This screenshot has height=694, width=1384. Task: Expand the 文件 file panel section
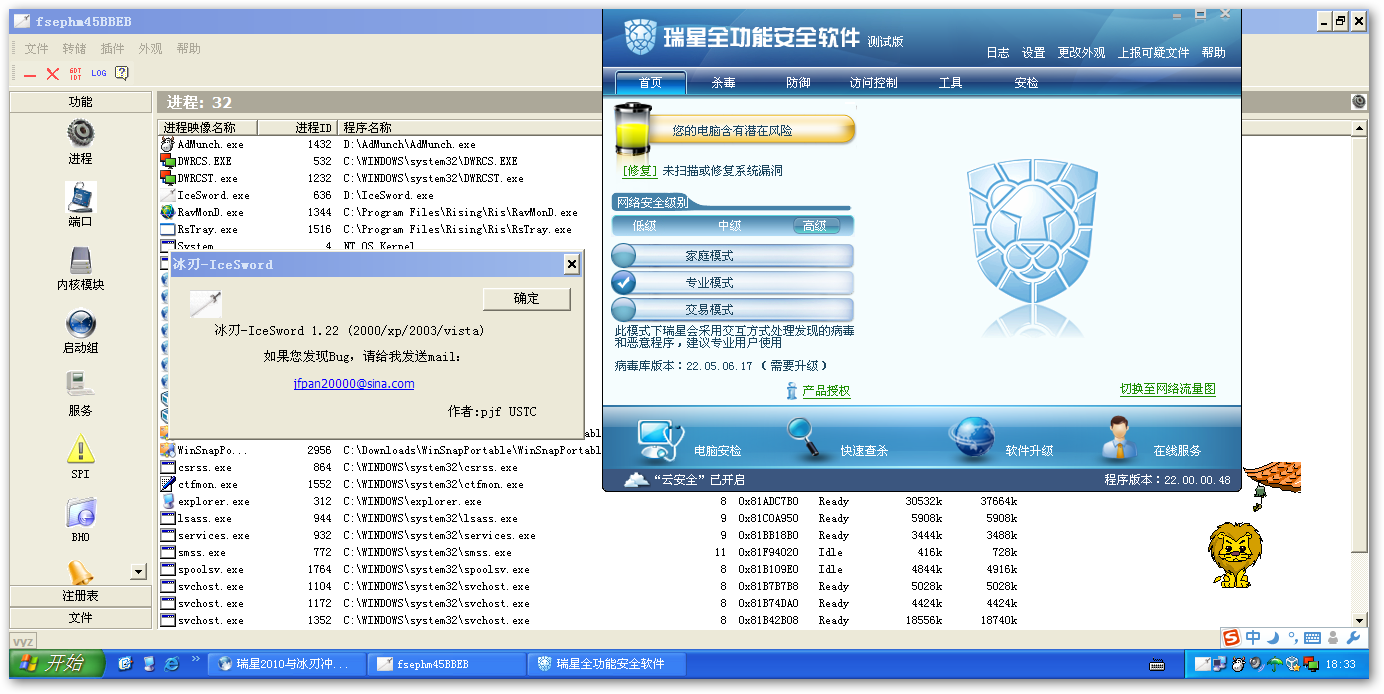pyautogui.click(x=80, y=618)
